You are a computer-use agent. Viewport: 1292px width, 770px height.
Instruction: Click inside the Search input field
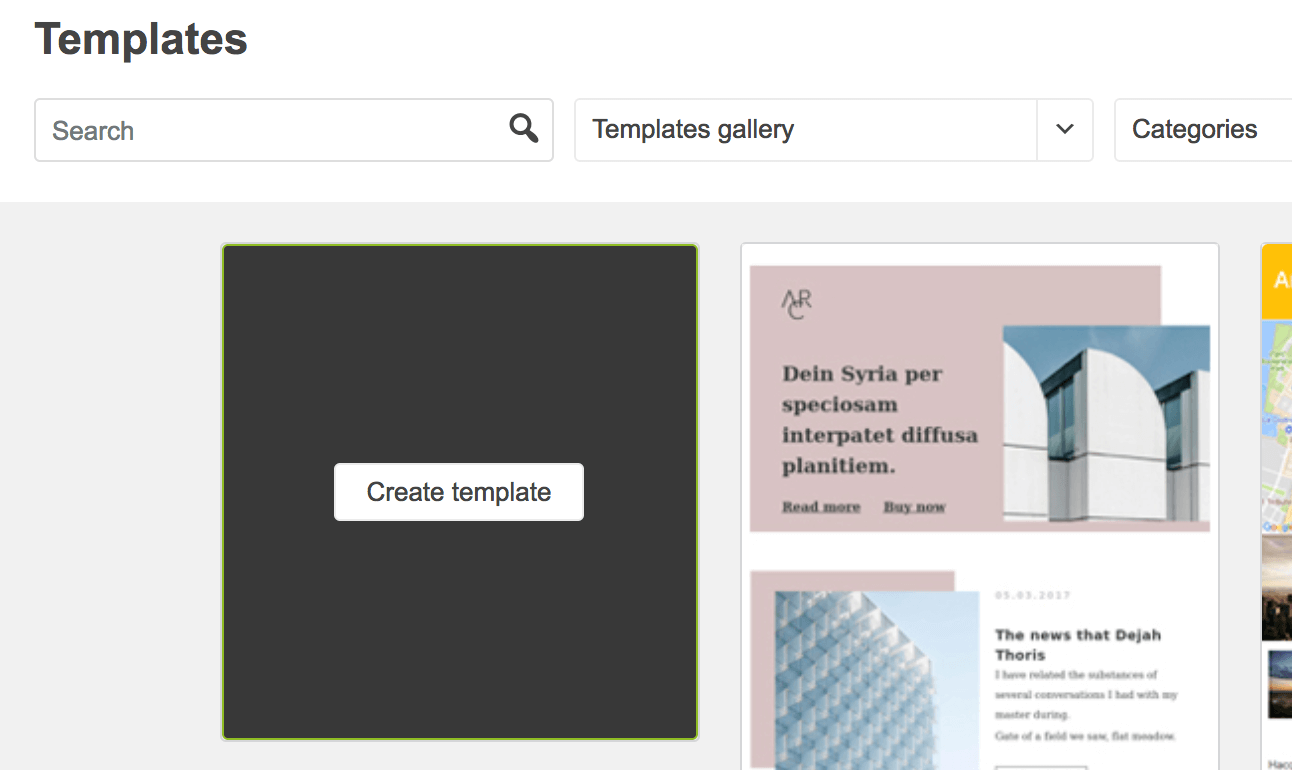coord(250,130)
